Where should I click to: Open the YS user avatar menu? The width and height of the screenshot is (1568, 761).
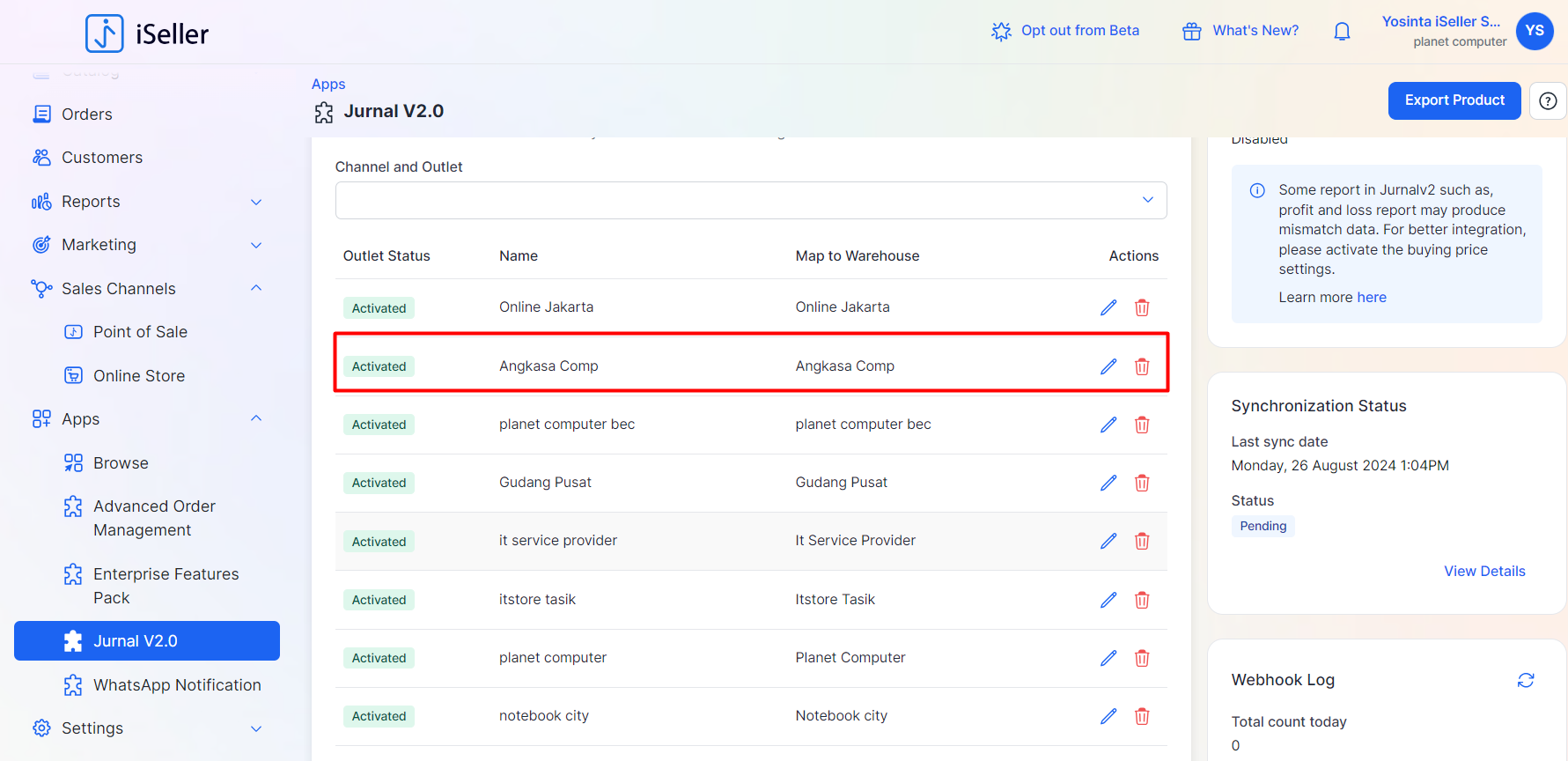click(1535, 31)
